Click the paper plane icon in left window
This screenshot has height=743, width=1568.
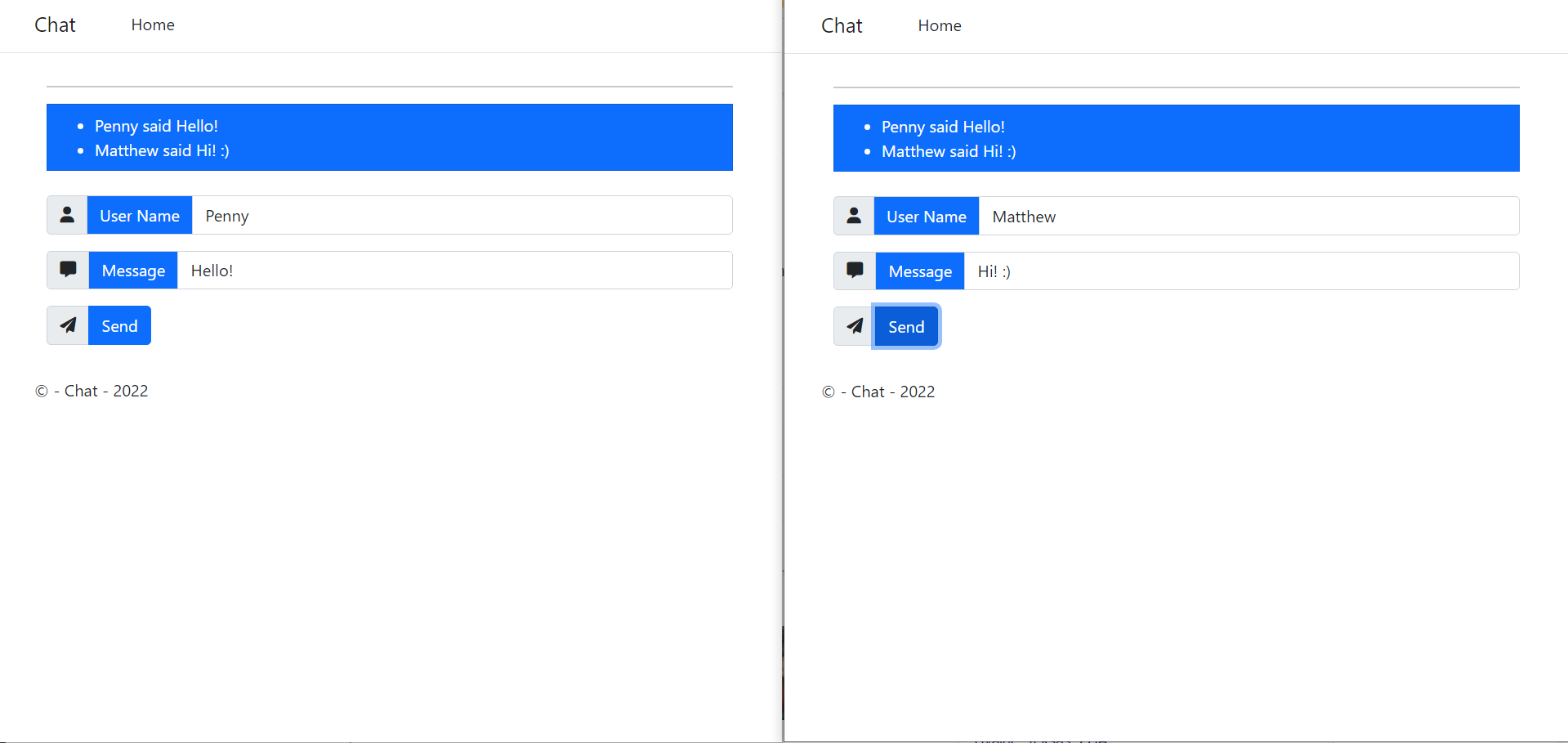click(x=68, y=325)
